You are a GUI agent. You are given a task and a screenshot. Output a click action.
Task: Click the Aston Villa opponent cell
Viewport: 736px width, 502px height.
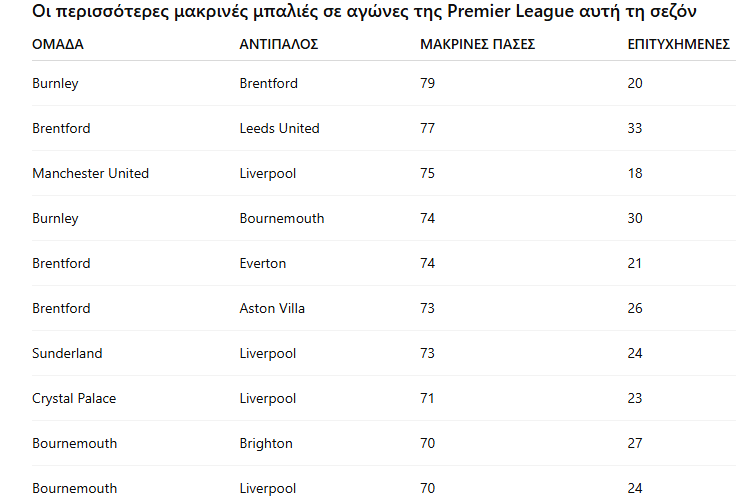click(x=272, y=308)
